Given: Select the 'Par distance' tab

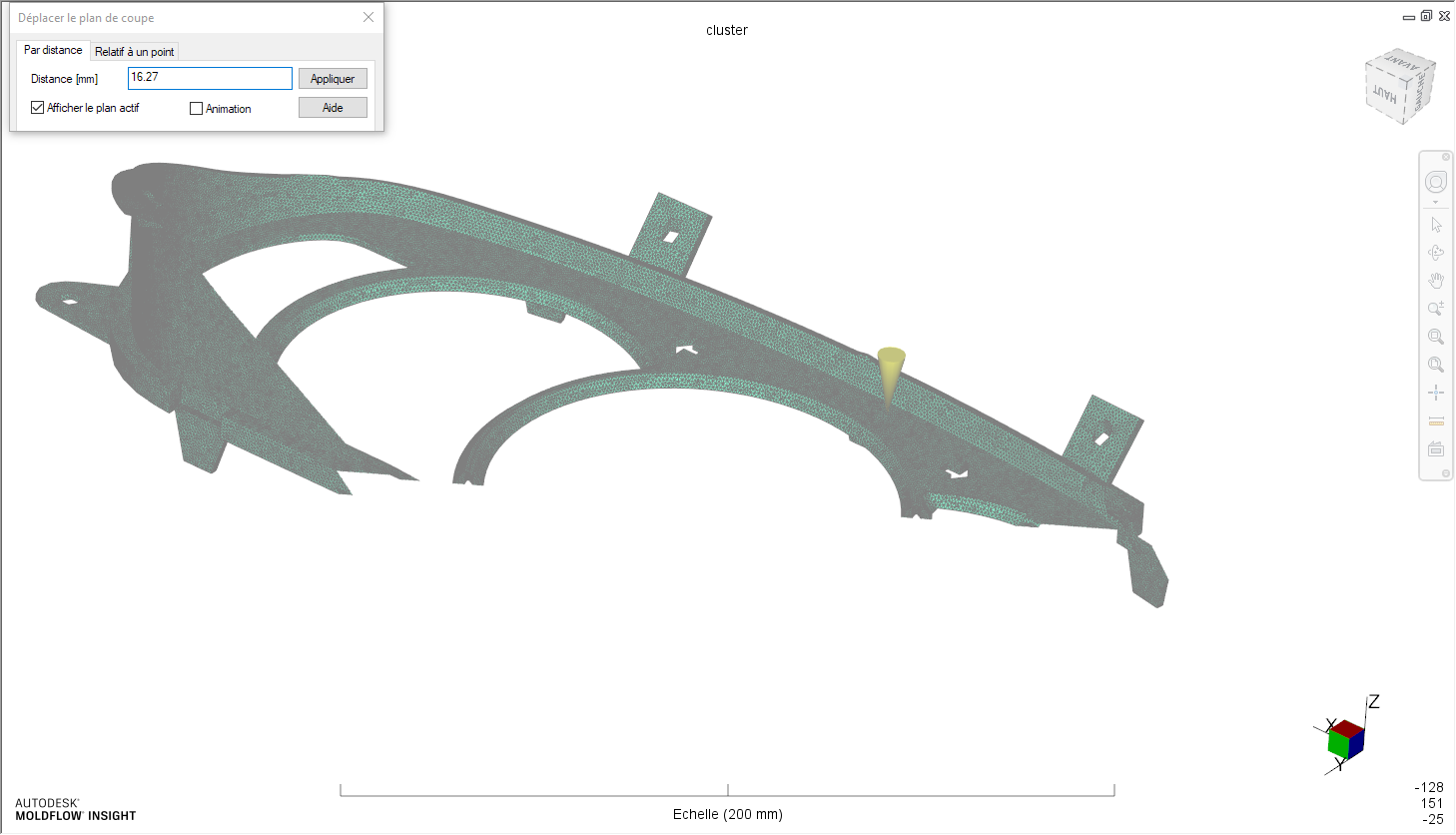Looking at the screenshot, I should click(53, 50).
